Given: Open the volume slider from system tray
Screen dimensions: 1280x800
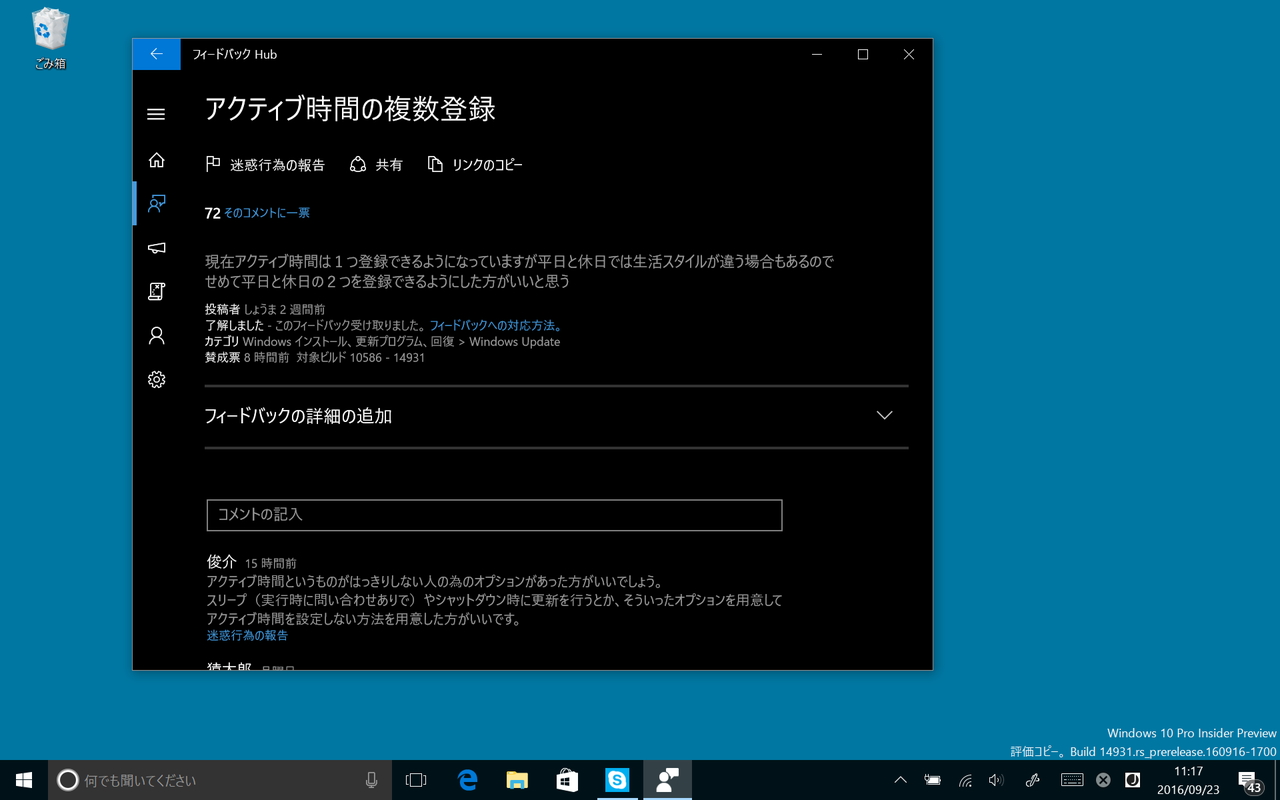Looking at the screenshot, I should [995, 780].
